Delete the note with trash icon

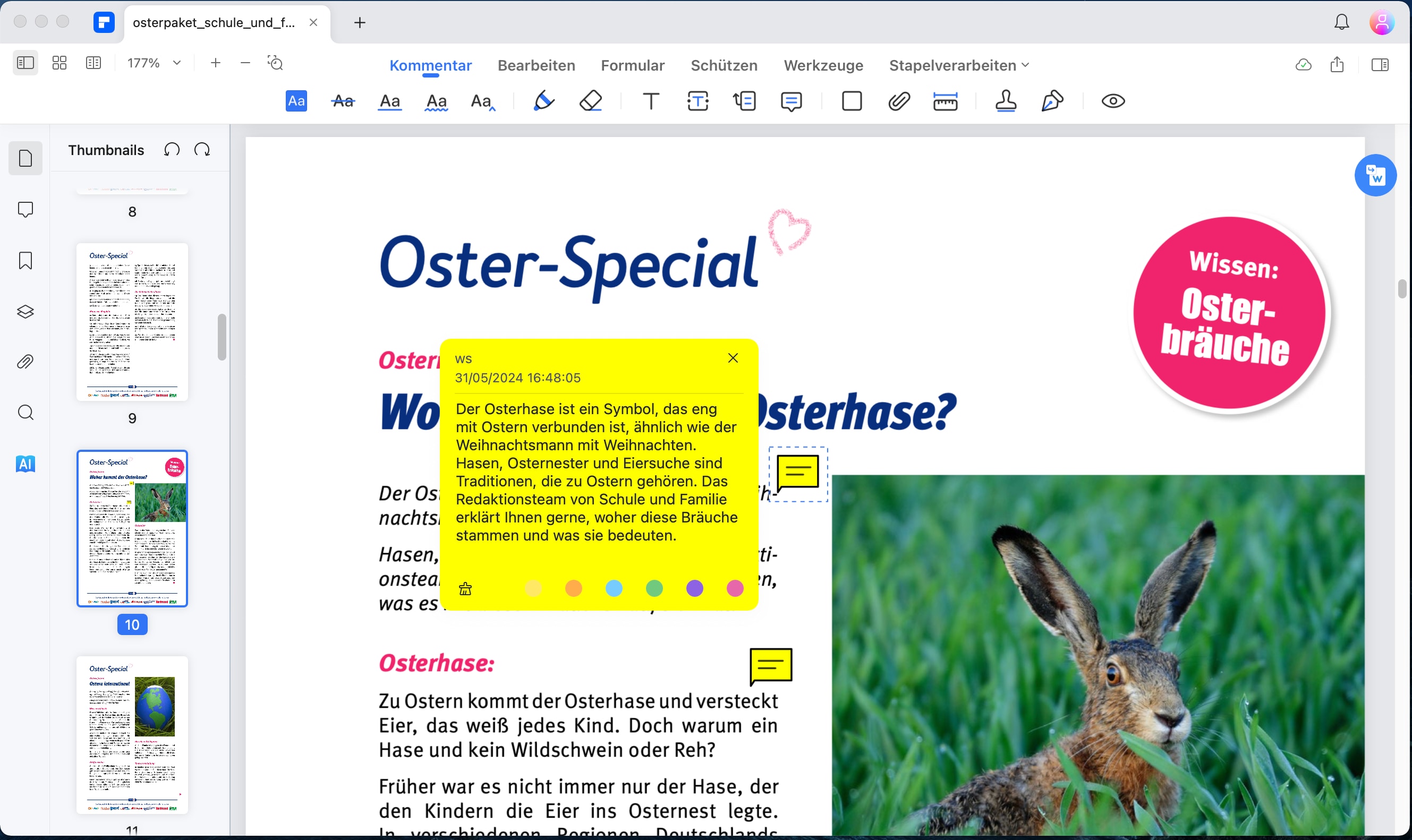465,589
